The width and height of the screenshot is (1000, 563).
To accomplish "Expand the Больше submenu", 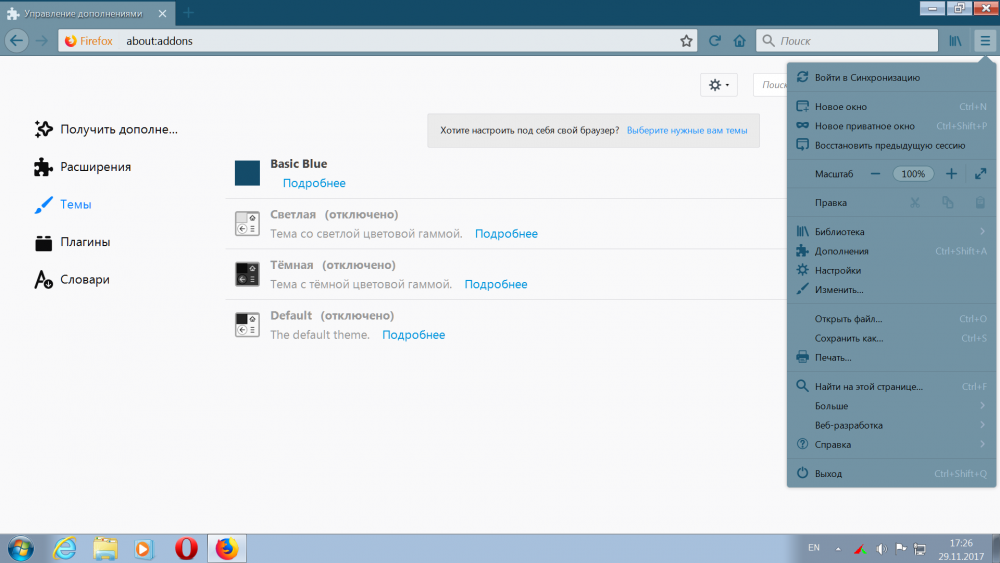I will click(892, 406).
